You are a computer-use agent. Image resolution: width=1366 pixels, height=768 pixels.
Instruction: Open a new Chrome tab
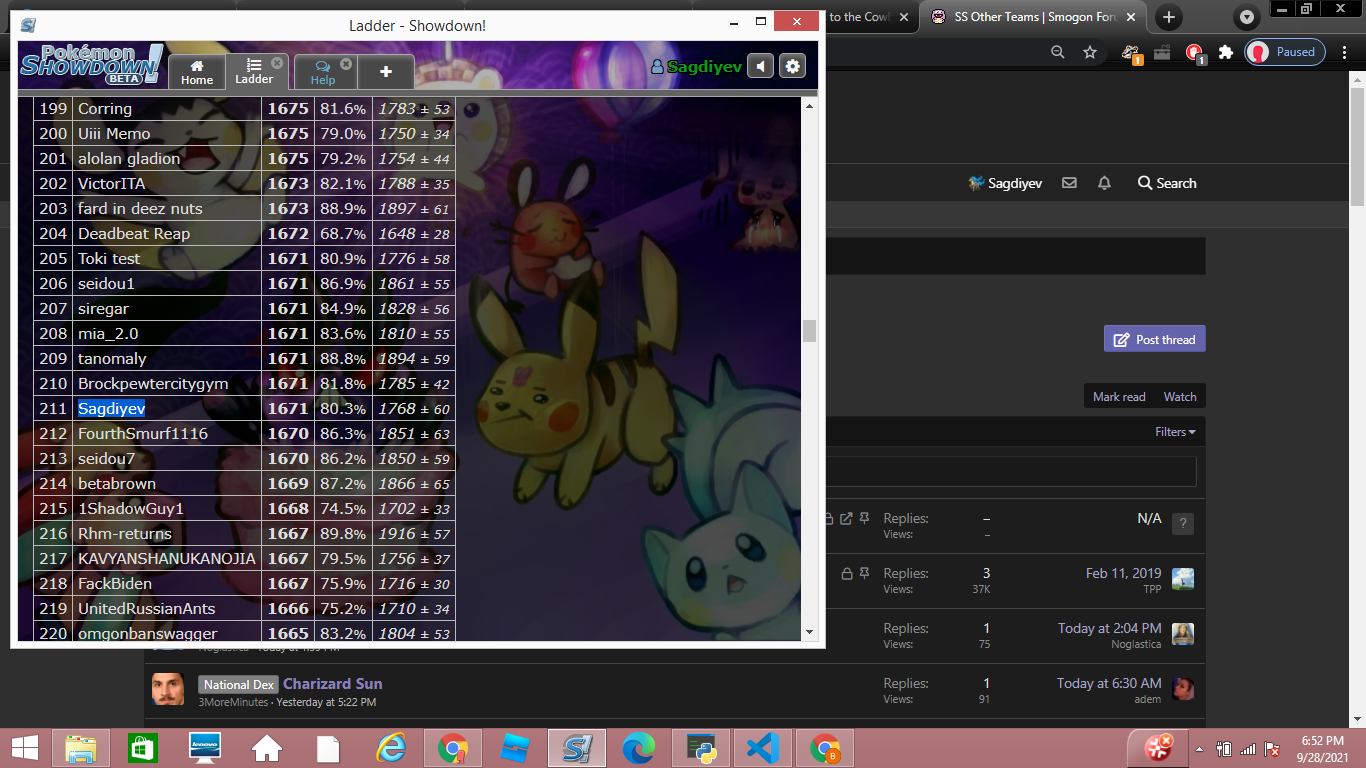tap(1168, 17)
